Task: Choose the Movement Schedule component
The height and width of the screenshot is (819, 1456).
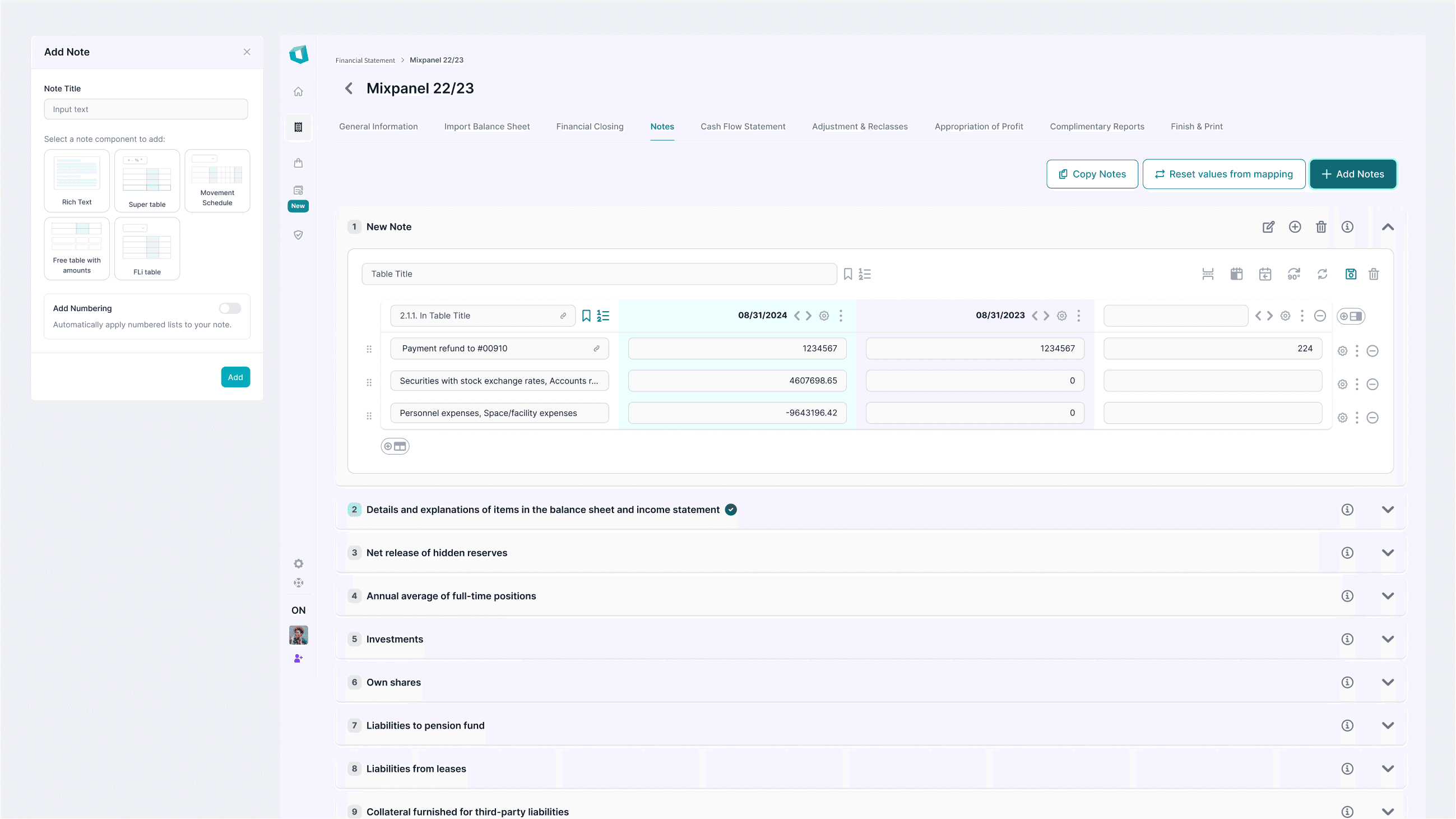Action: click(x=217, y=181)
